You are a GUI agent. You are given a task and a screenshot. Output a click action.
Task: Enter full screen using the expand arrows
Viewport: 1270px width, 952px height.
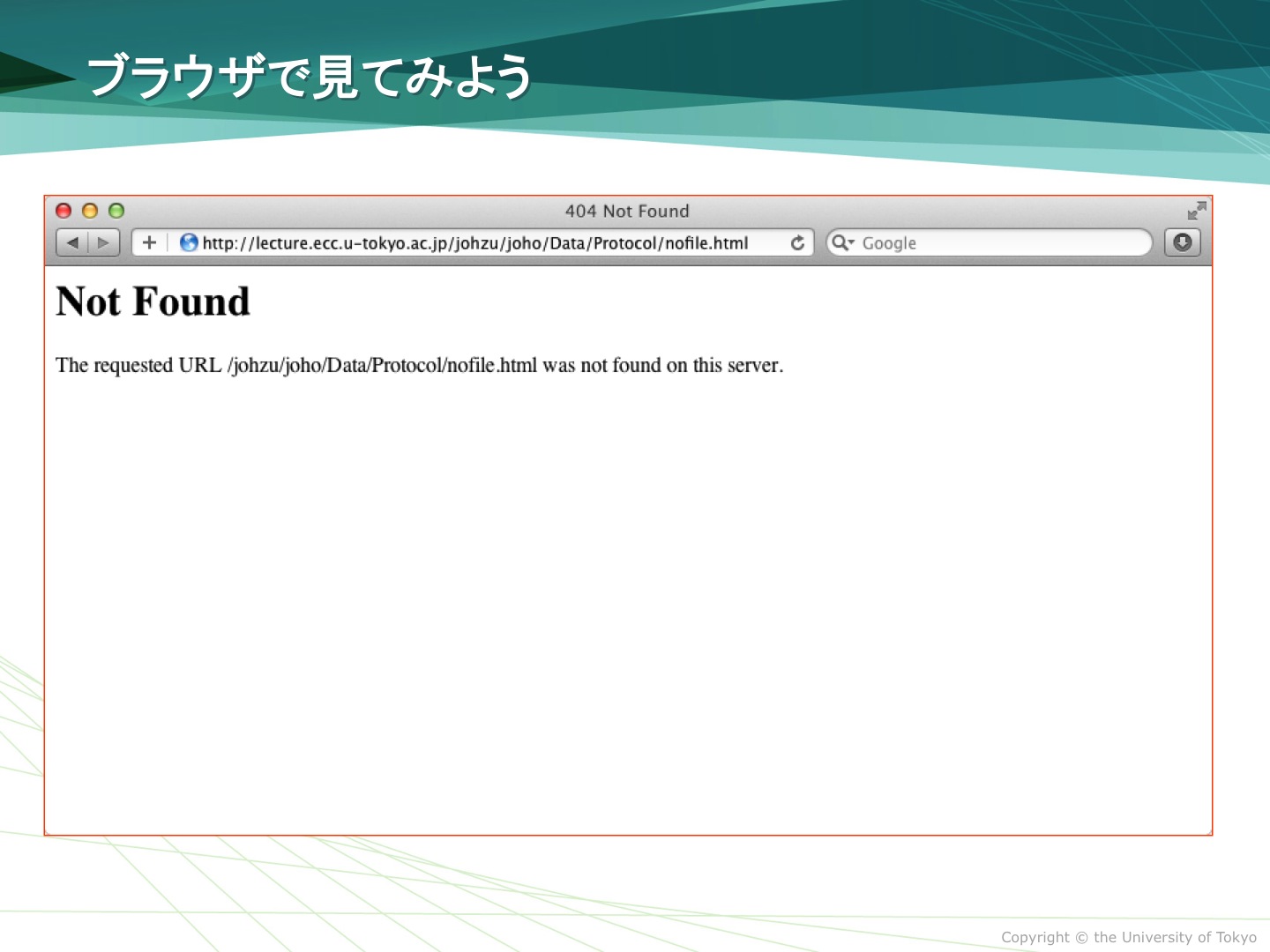(x=1196, y=211)
